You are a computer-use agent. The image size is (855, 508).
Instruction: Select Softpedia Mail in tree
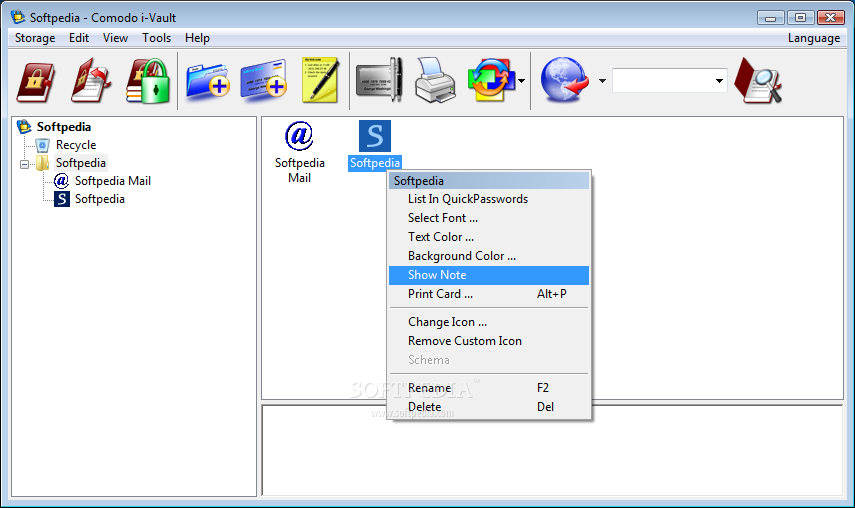(x=113, y=181)
